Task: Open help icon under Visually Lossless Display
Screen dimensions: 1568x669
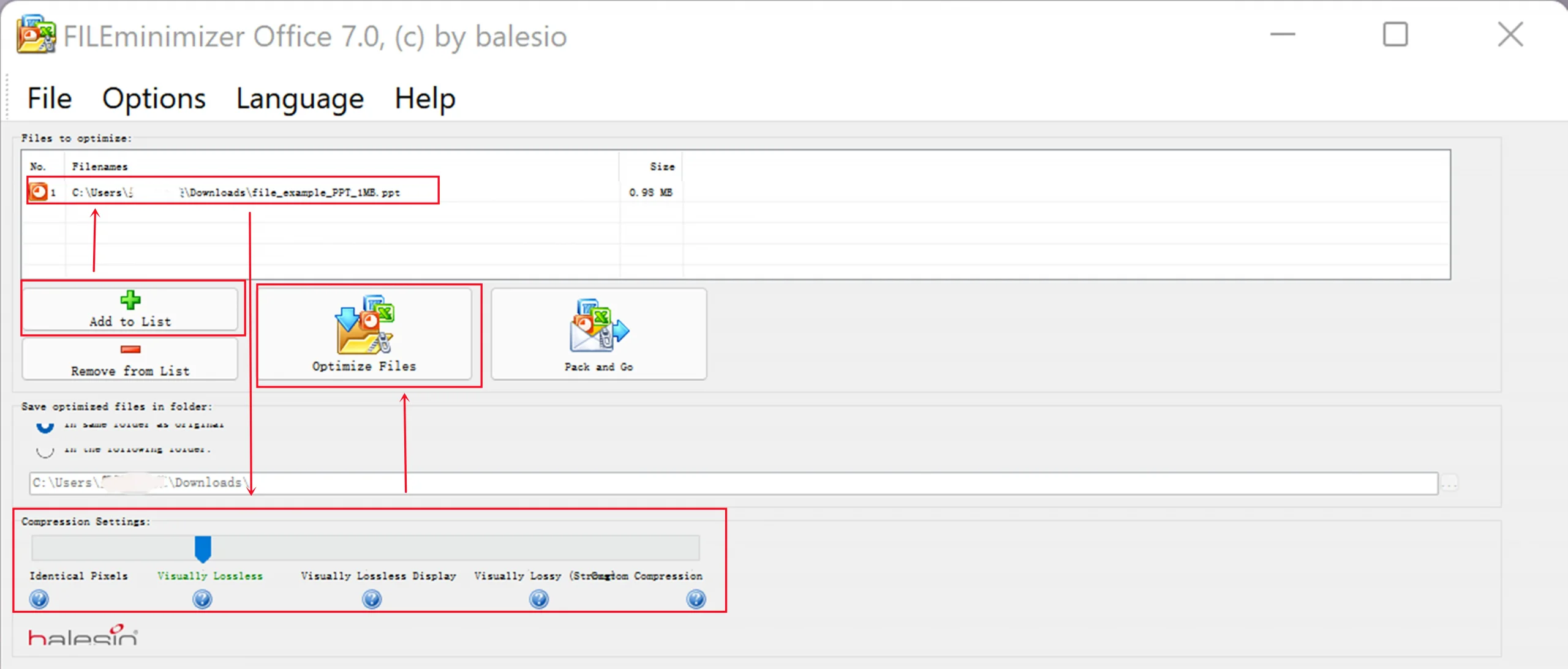Action: click(372, 599)
